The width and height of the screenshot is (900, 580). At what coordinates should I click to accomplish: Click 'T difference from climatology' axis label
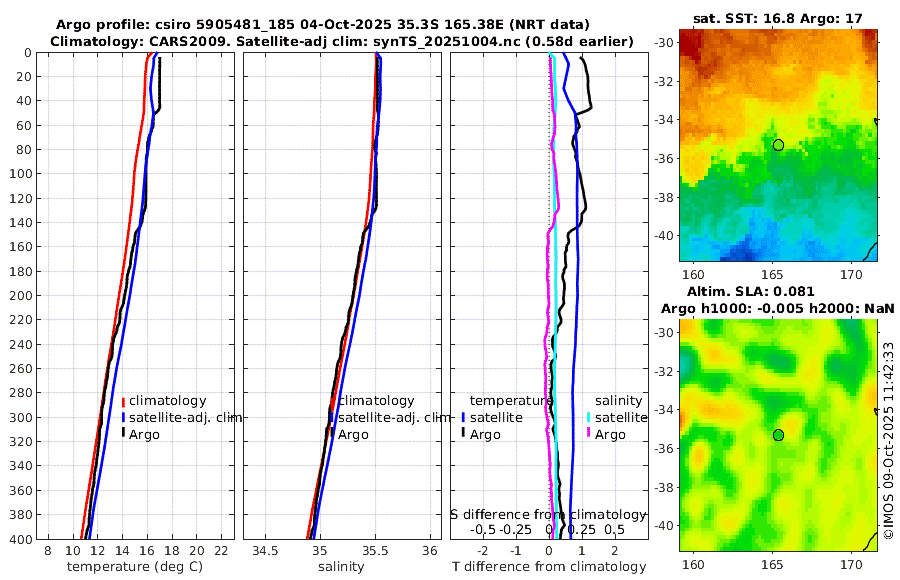click(x=549, y=567)
